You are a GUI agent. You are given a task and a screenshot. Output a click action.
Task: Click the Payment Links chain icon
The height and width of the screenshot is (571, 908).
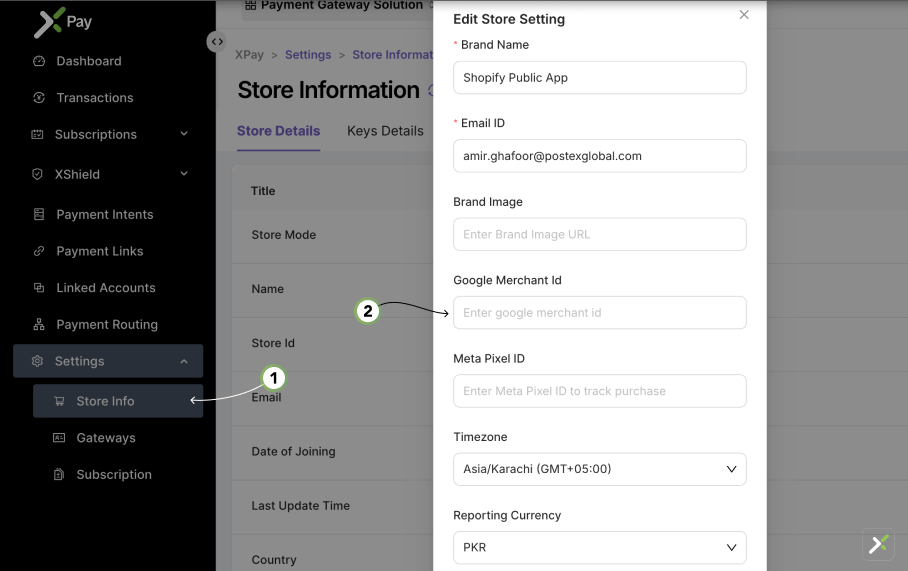(x=39, y=251)
